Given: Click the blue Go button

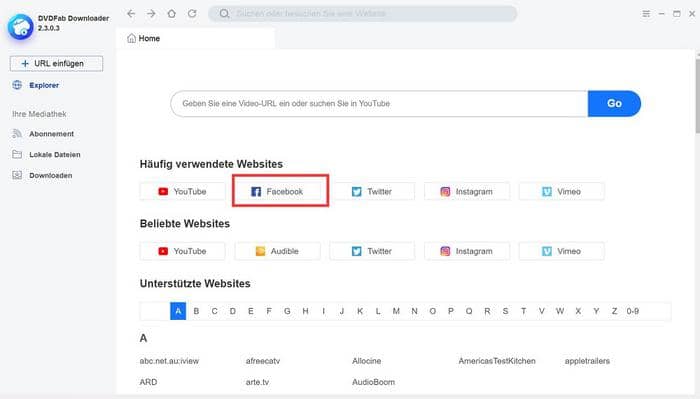Looking at the screenshot, I should 614,104.
